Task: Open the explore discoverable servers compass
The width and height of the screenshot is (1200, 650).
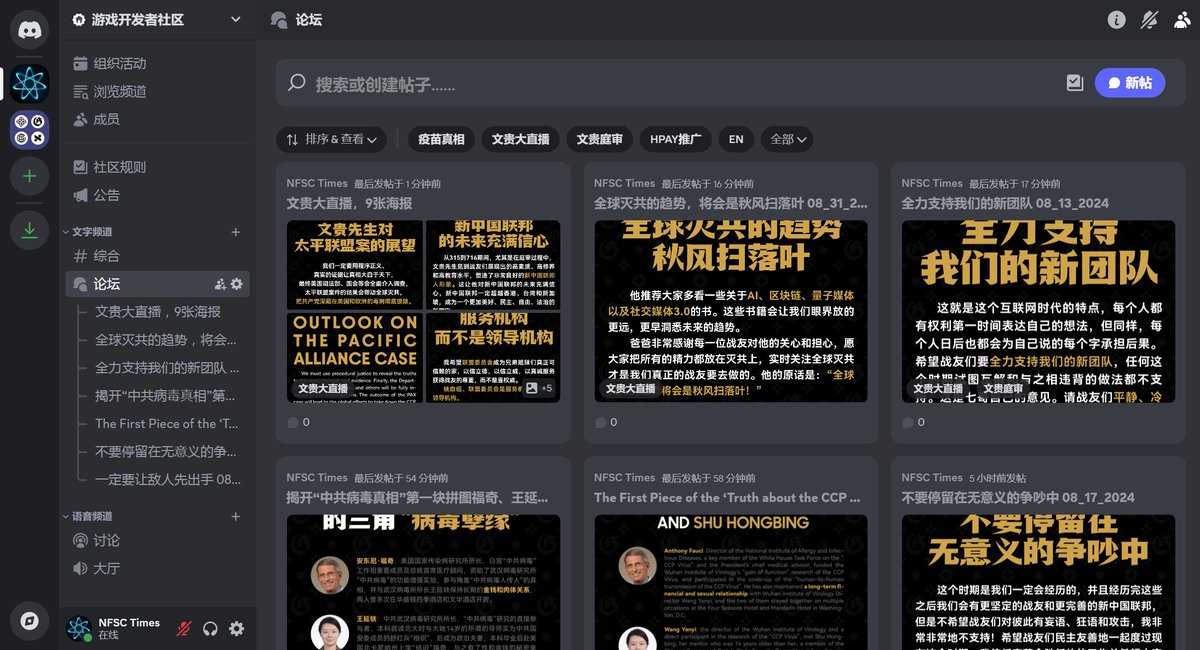Action: [x=30, y=621]
